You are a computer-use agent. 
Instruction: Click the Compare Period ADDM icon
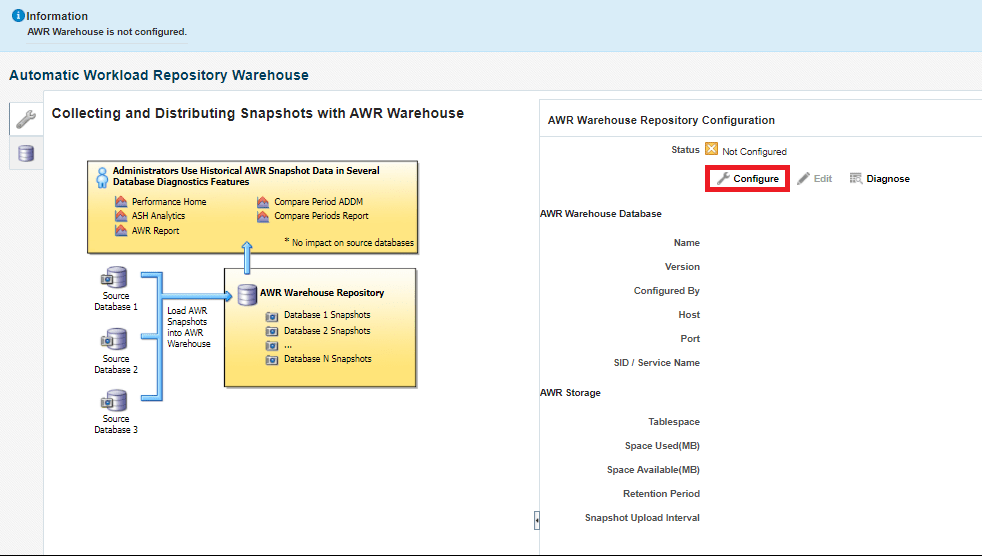point(263,202)
